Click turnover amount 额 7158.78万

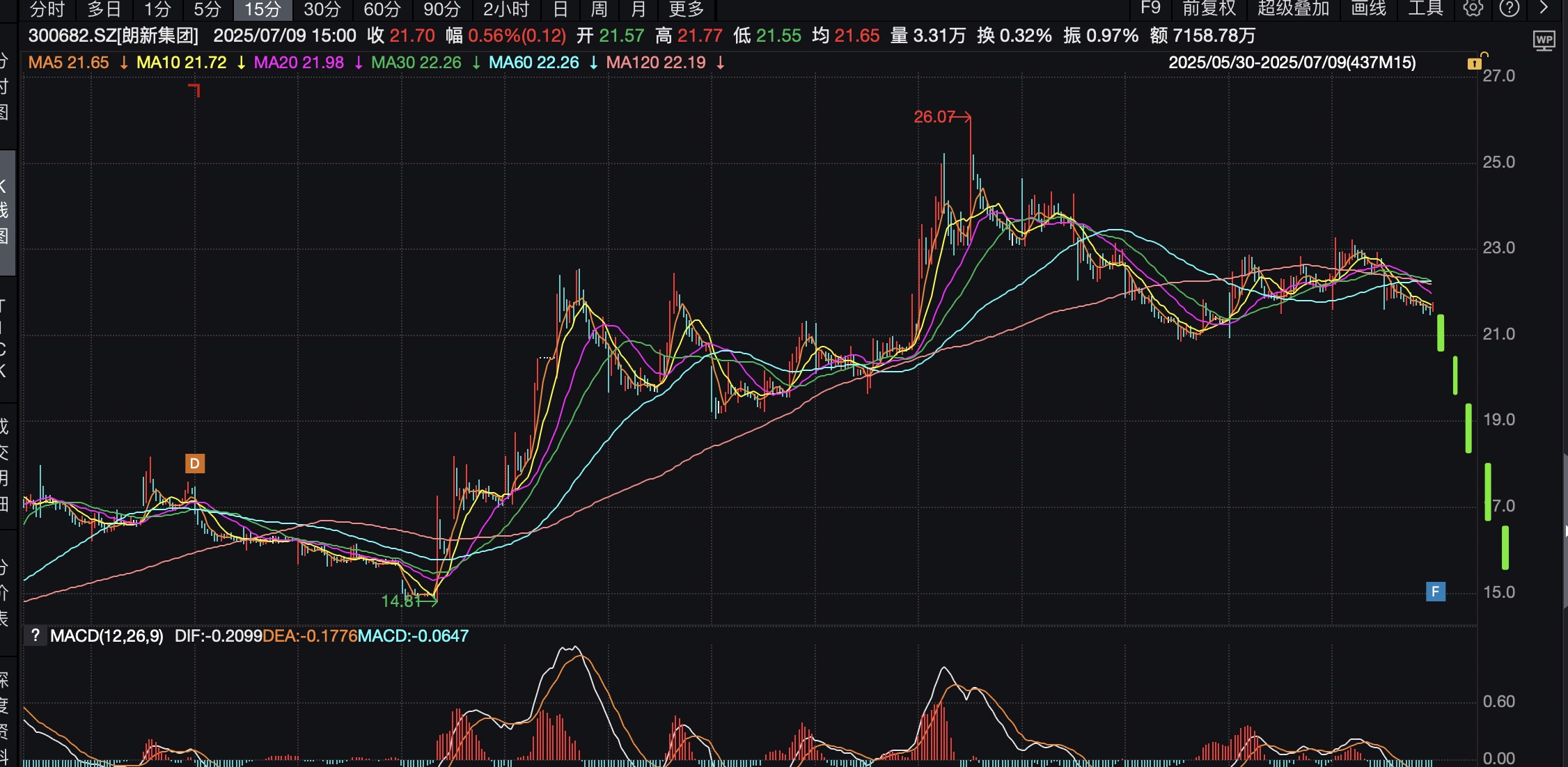pyautogui.click(x=1202, y=35)
